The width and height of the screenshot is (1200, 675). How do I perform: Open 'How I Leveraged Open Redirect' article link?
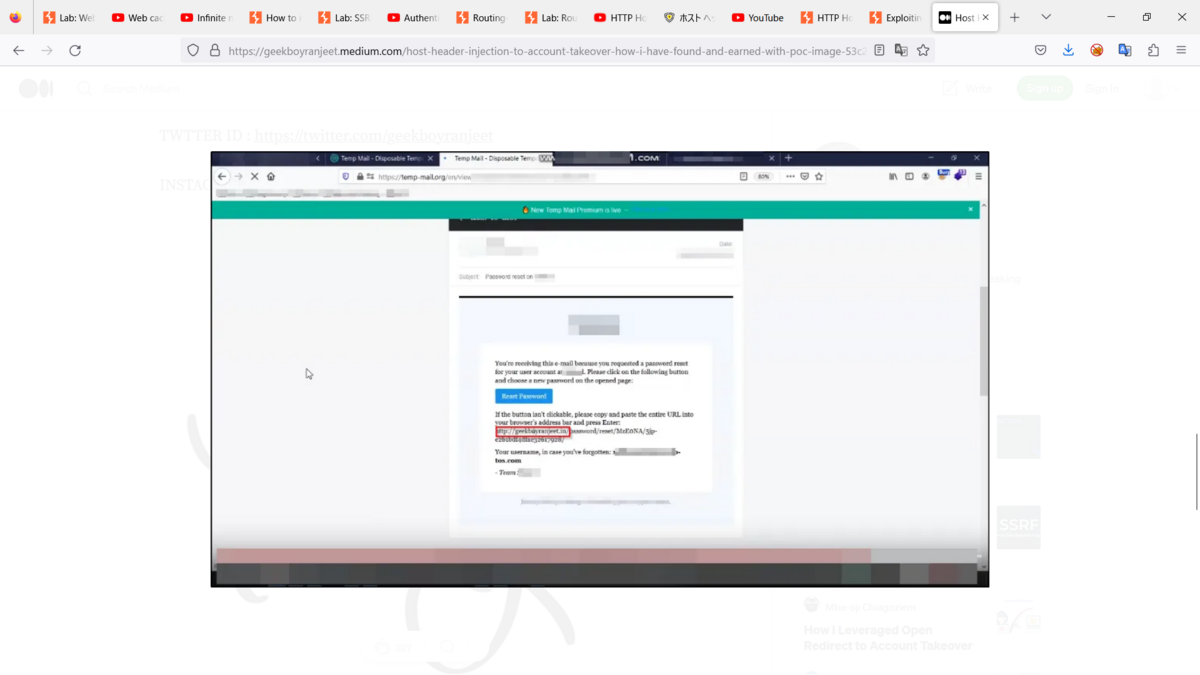pyautogui.click(x=888, y=638)
